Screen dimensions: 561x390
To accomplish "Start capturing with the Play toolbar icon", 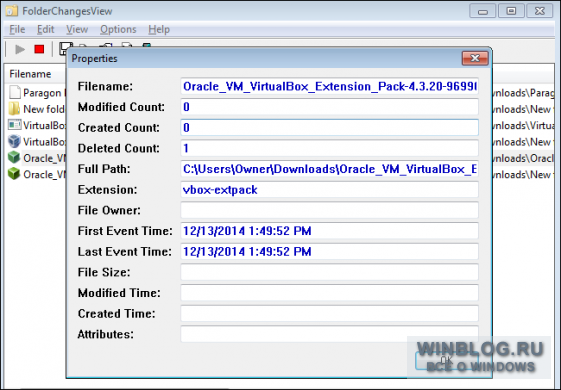I will pos(20,49).
